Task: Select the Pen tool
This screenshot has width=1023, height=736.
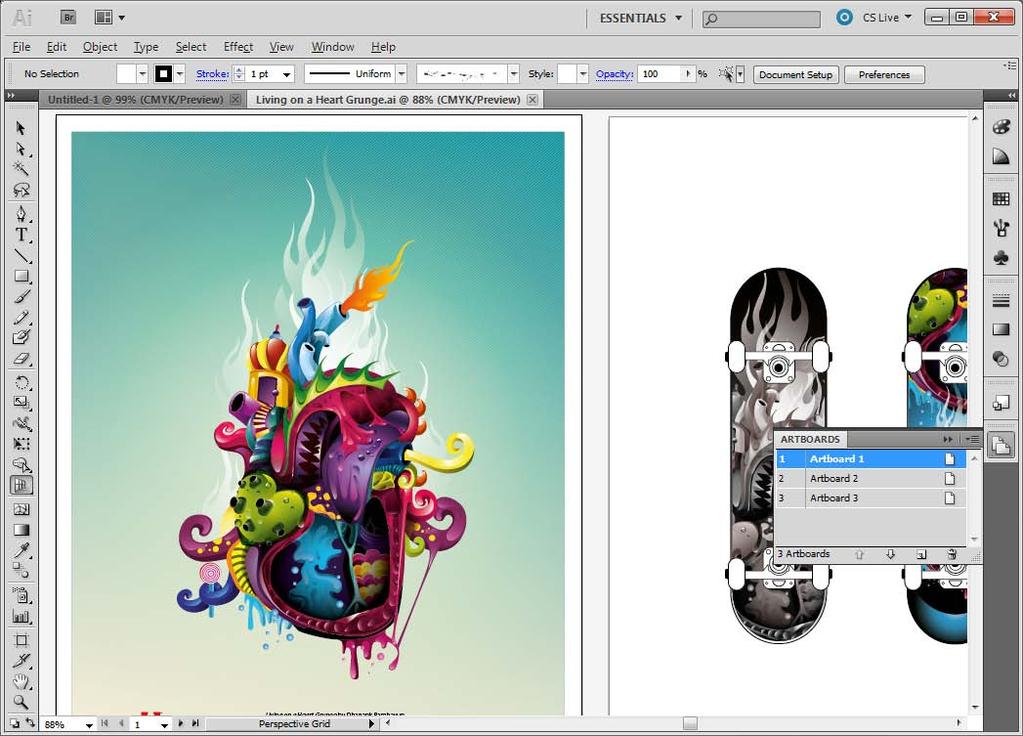Action: [21, 214]
